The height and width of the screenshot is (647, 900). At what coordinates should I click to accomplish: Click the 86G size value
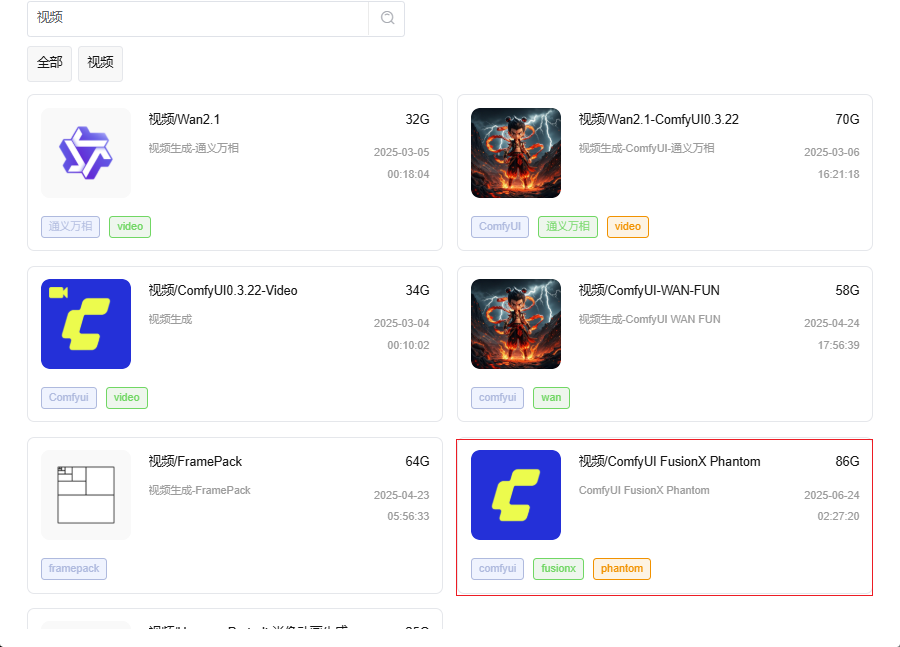coord(847,462)
